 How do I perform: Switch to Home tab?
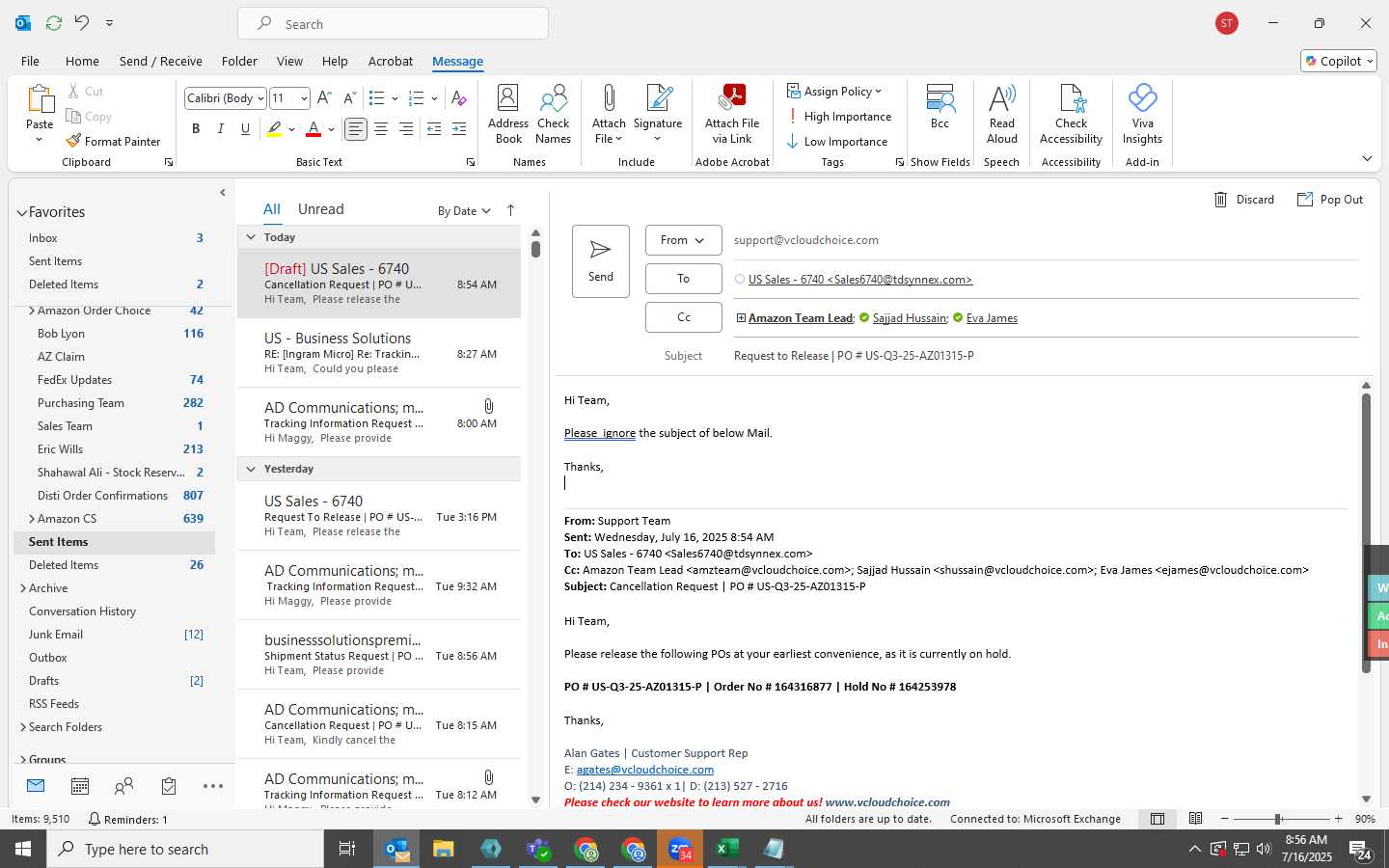tap(82, 61)
